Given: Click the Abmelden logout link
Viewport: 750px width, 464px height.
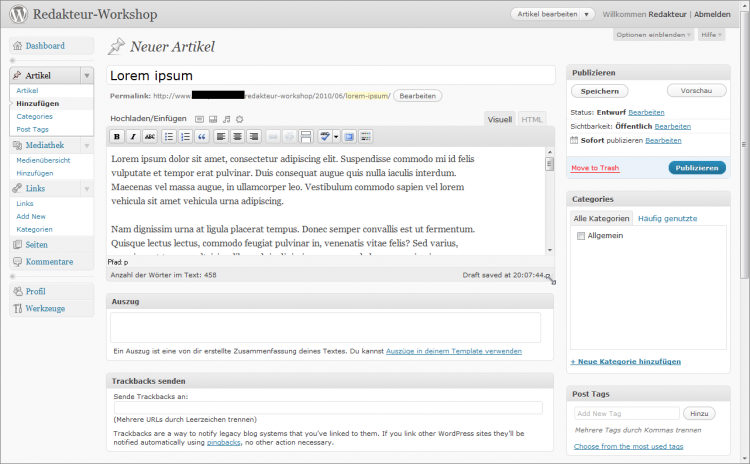Looking at the screenshot, I should coord(712,14).
